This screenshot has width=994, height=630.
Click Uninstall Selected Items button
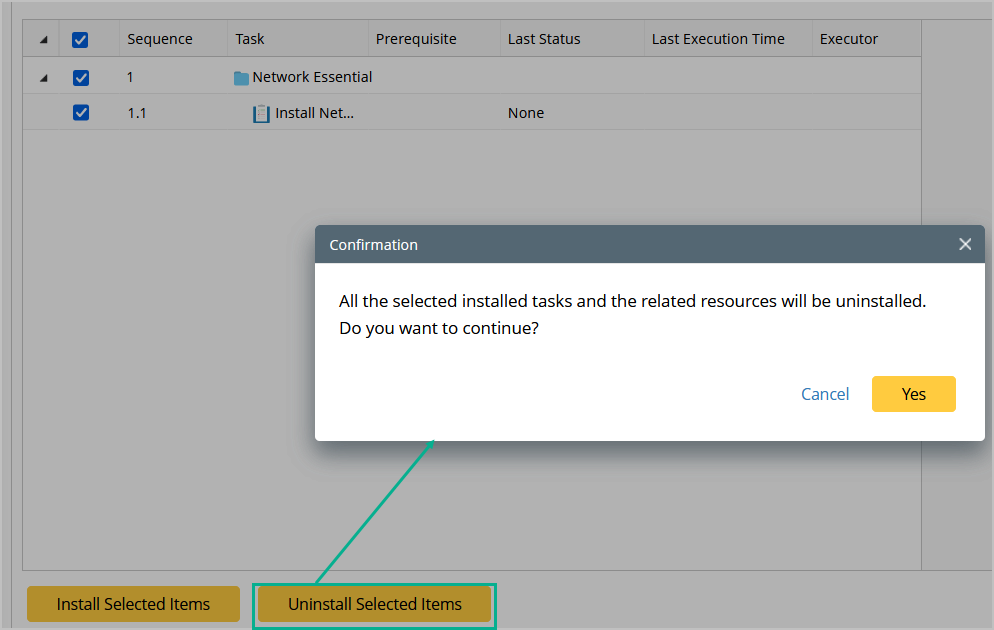375,604
